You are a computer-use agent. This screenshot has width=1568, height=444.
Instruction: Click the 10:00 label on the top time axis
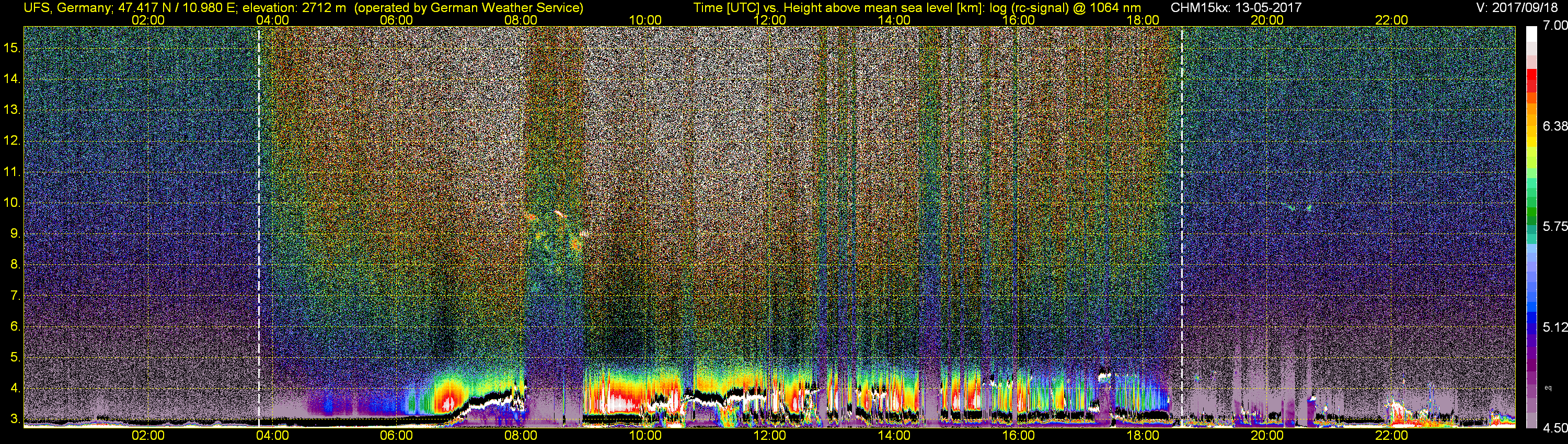[x=645, y=20]
